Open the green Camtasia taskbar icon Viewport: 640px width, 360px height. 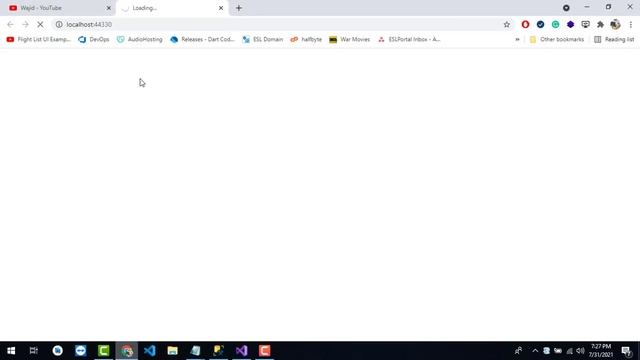point(104,351)
